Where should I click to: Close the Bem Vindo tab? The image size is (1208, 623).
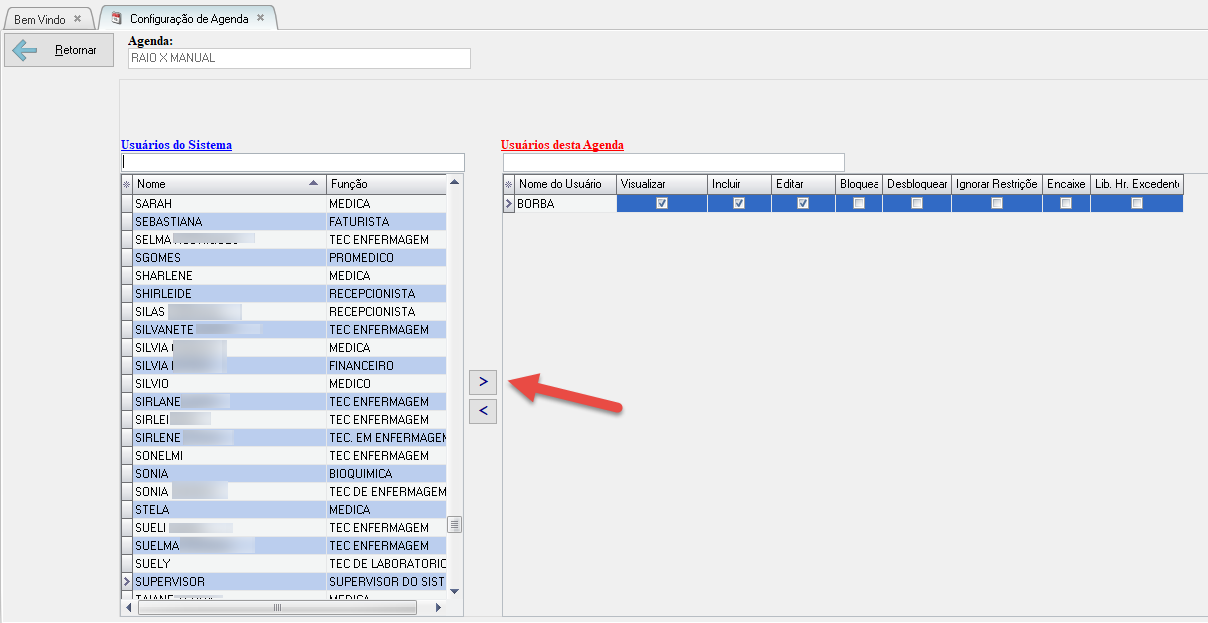[78, 19]
